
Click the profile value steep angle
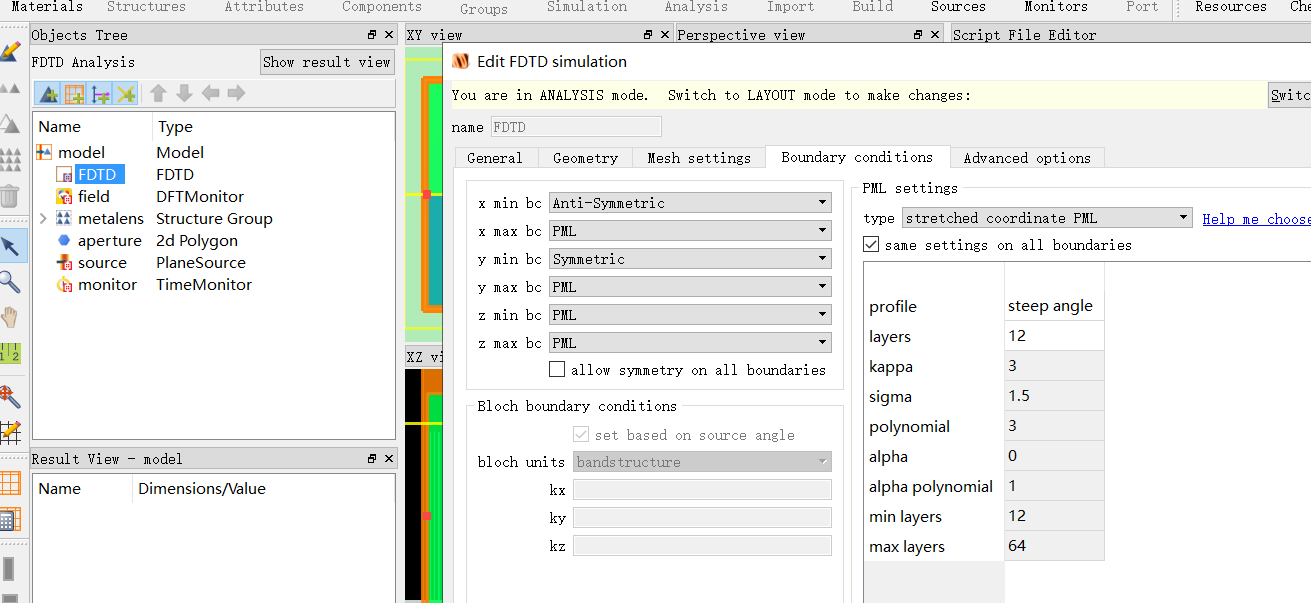coord(1054,306)
